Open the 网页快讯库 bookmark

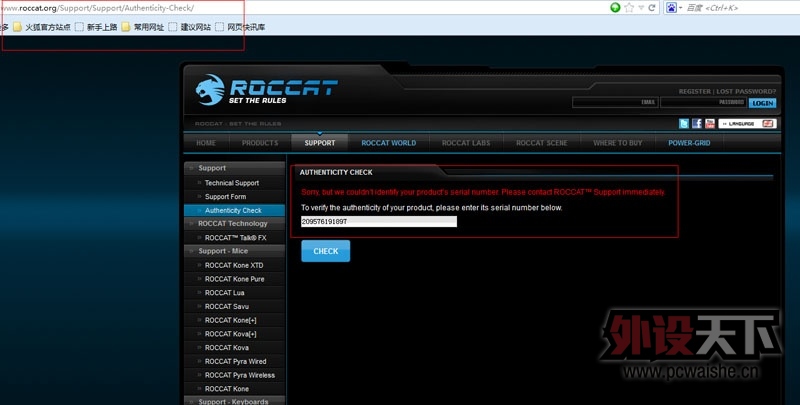240,27
